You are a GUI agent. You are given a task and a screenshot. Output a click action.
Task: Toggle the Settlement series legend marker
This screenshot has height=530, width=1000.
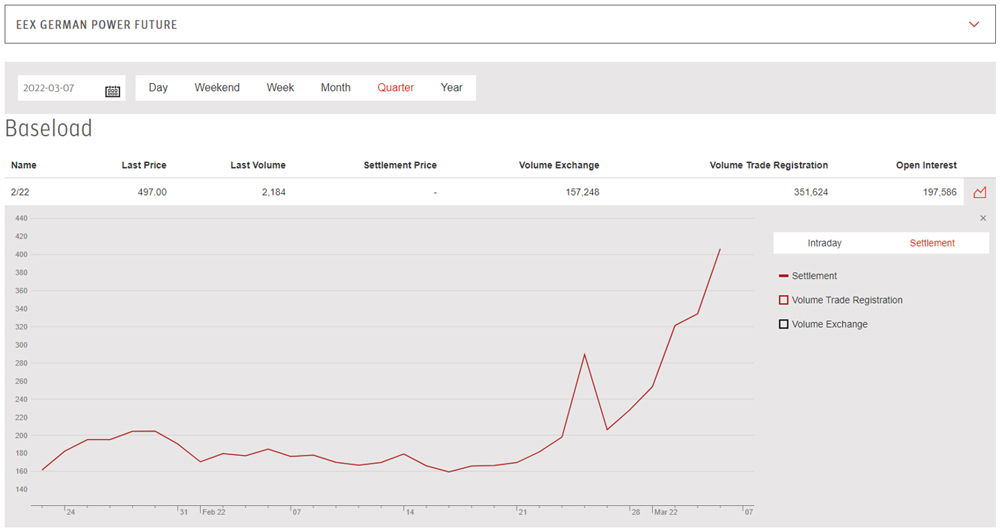(x=783, y=276)
